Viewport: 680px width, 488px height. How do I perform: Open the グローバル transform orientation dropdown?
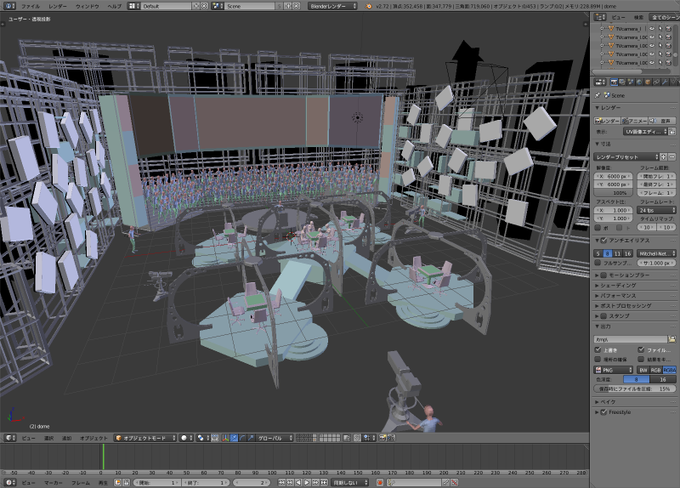[x=273, y=438]
